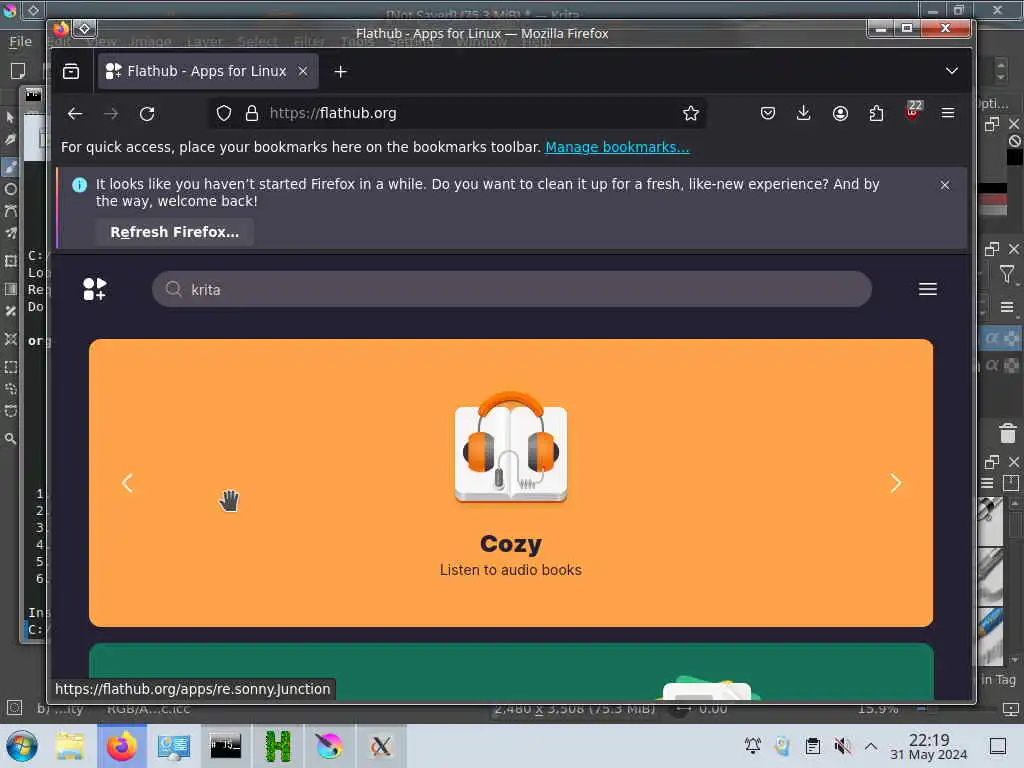Open the Firefox account icon

840,114
